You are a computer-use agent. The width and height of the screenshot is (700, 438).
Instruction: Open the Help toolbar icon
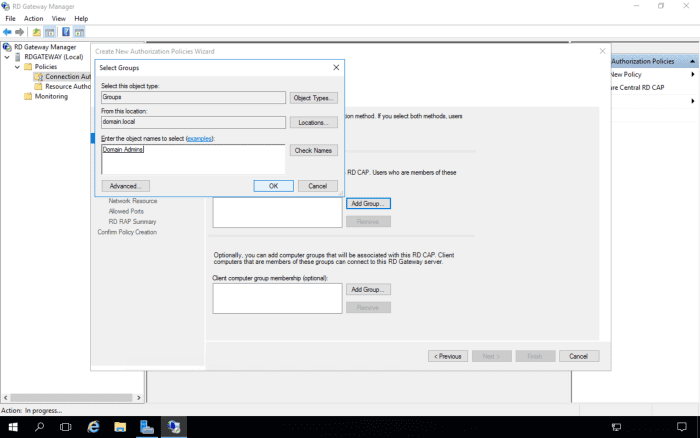point(66,32)
